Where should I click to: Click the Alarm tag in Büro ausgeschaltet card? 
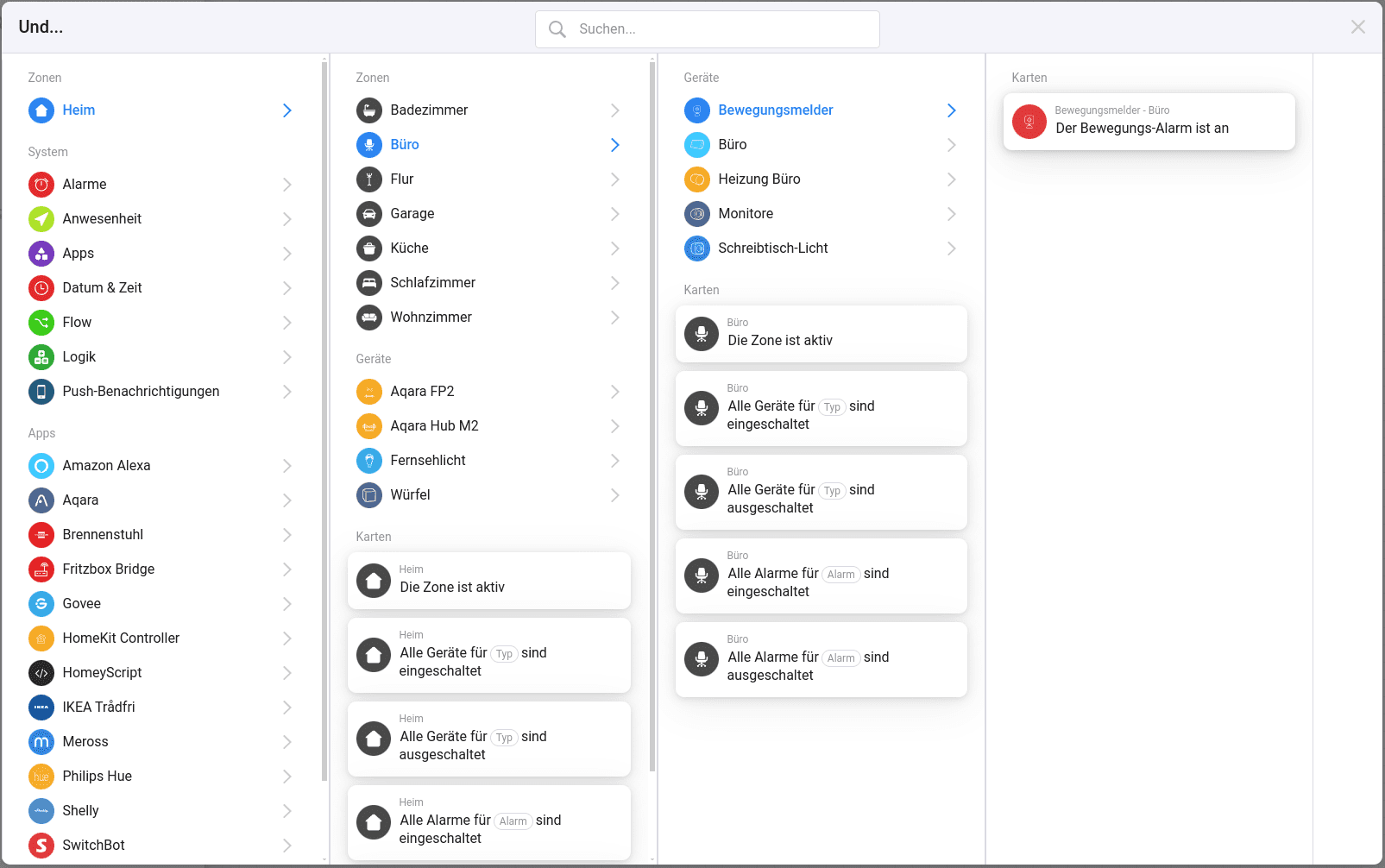[840, 658]
